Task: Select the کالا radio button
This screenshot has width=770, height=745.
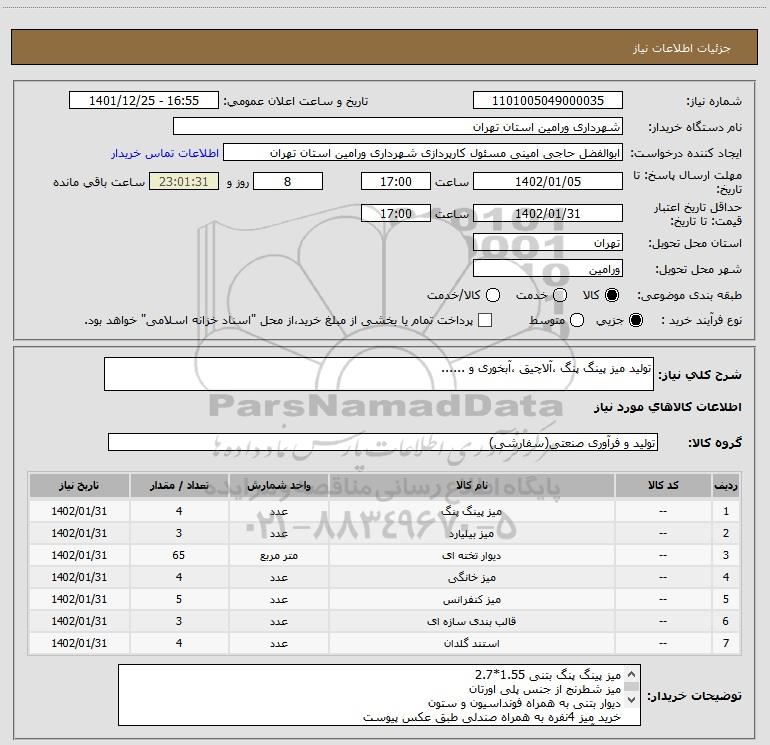Action: 612,295
